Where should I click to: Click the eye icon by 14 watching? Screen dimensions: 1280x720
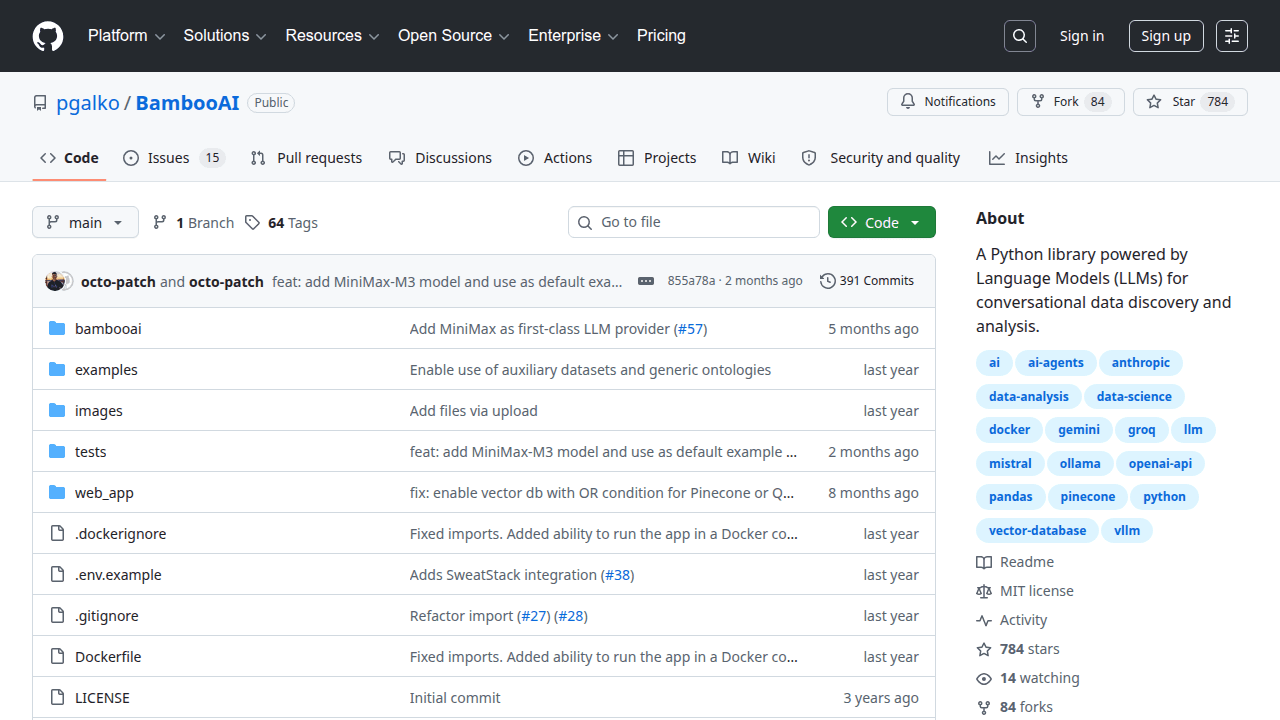point(984,678)
